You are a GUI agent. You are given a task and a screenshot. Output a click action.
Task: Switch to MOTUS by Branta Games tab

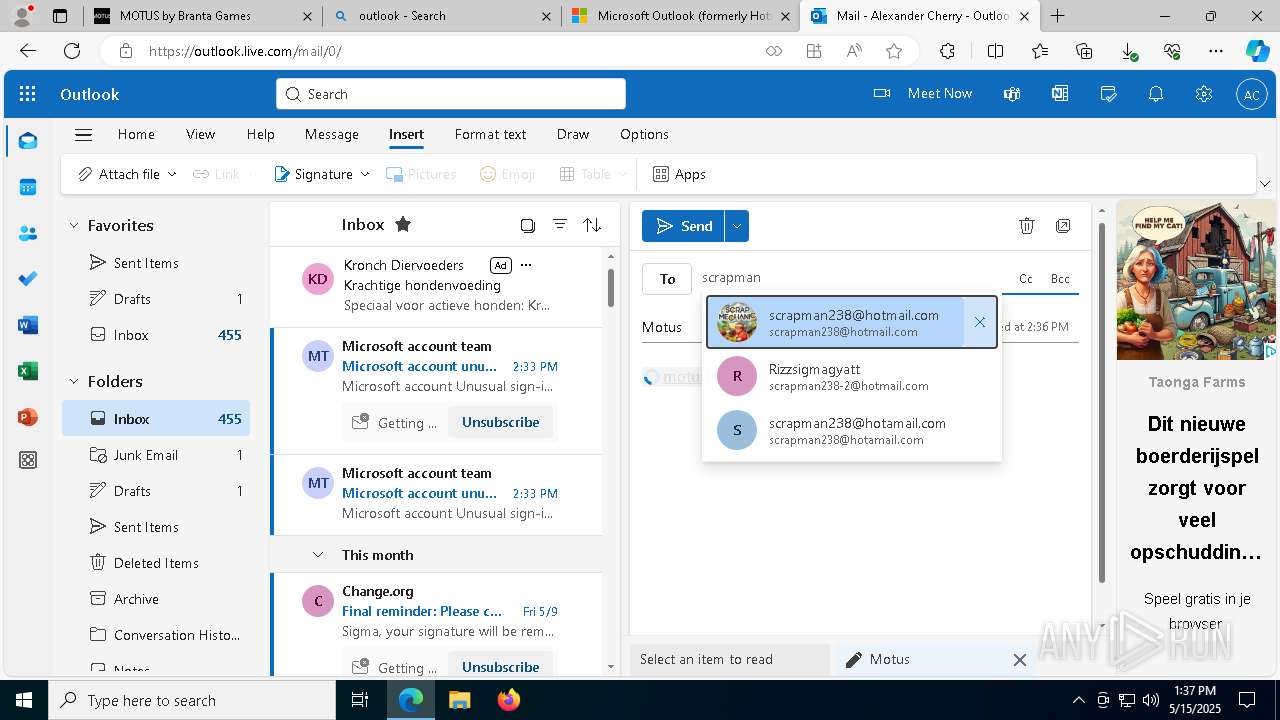pyautogui.click(x=202, y=16)
